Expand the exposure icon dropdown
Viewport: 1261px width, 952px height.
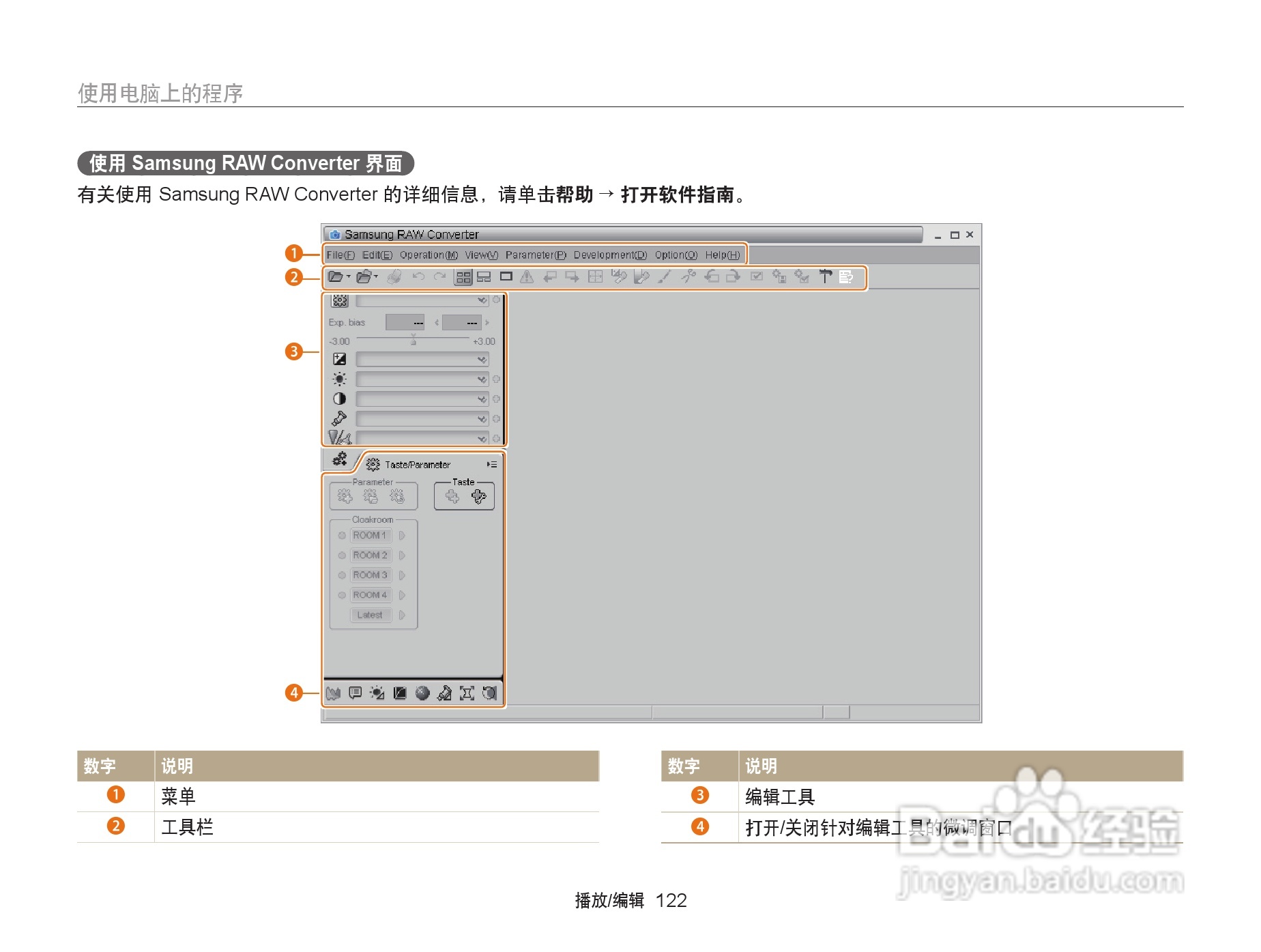point(422,359)
